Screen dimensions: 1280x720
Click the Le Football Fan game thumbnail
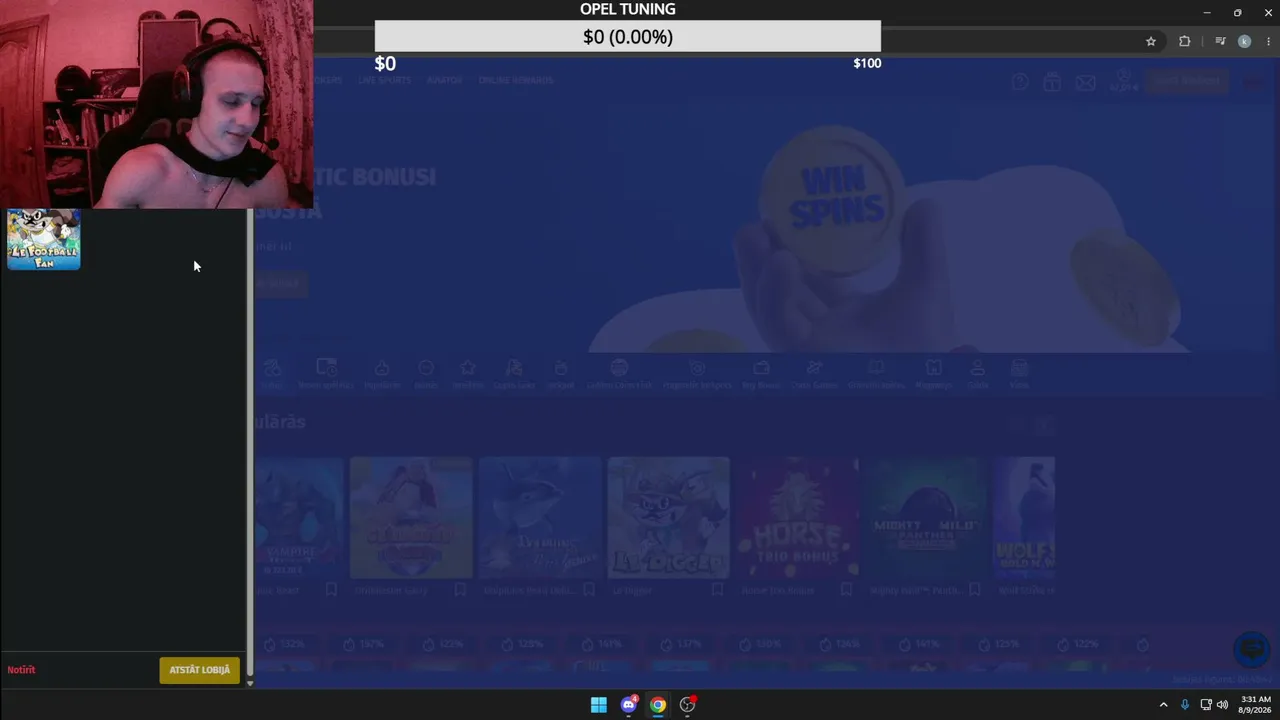(44, 240)
